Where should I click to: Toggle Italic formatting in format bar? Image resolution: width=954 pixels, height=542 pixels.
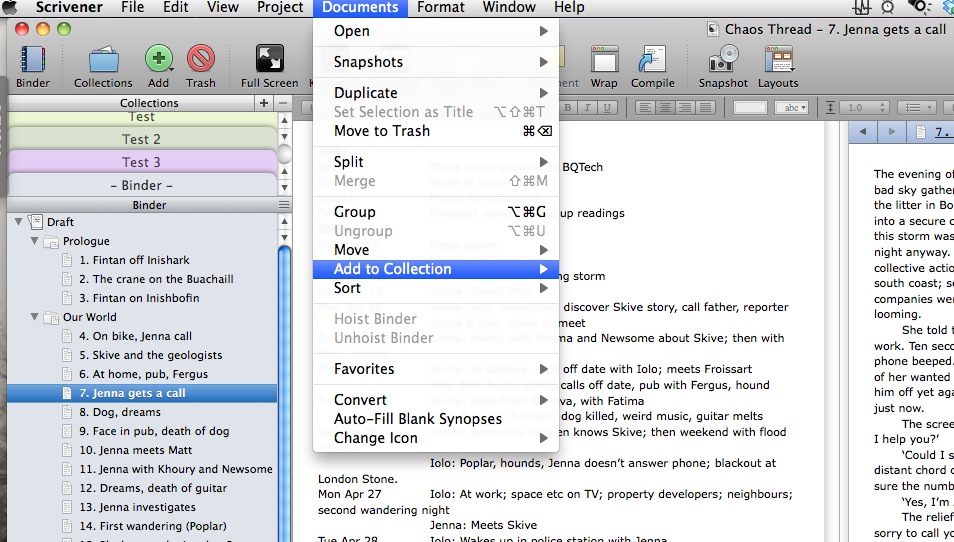coord(587,108)
